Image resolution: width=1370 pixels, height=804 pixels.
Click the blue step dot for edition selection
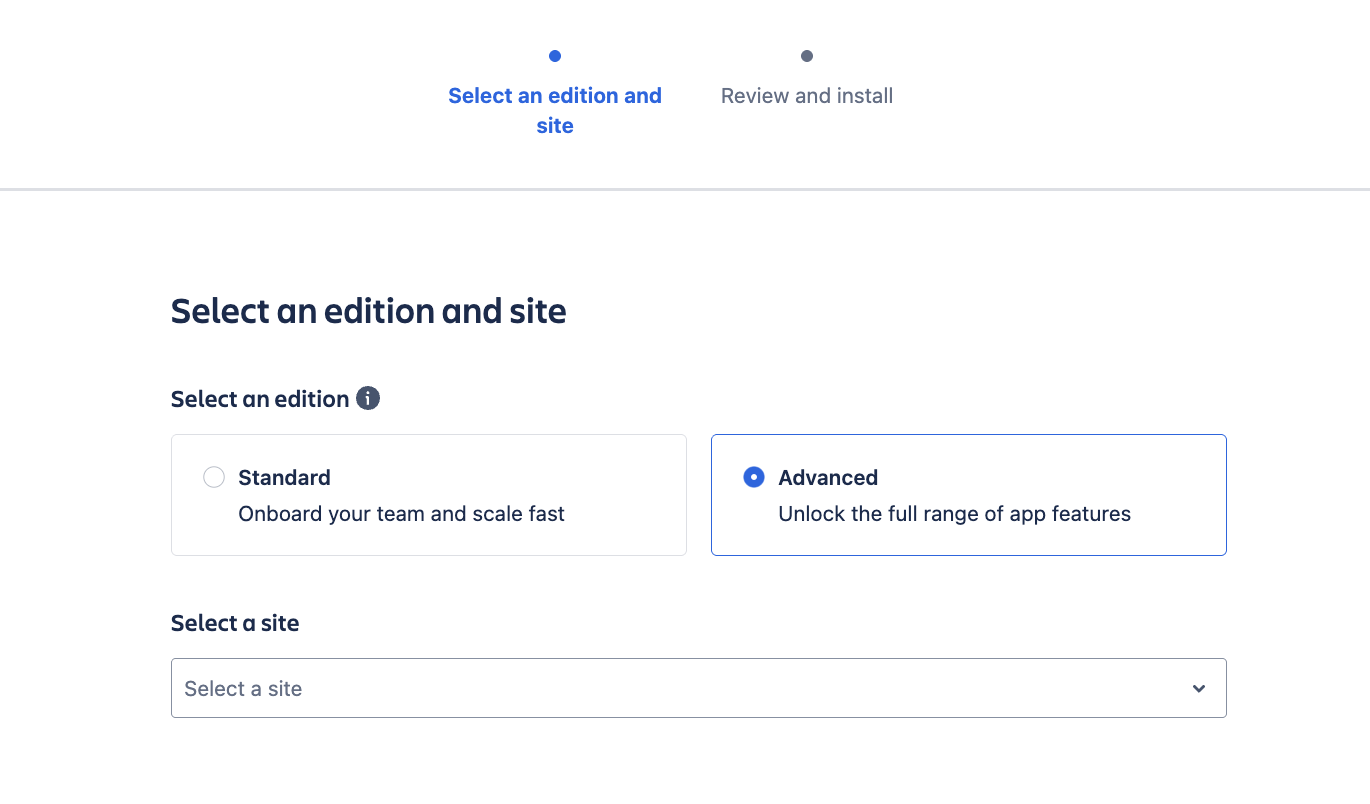tap(555, 56)
